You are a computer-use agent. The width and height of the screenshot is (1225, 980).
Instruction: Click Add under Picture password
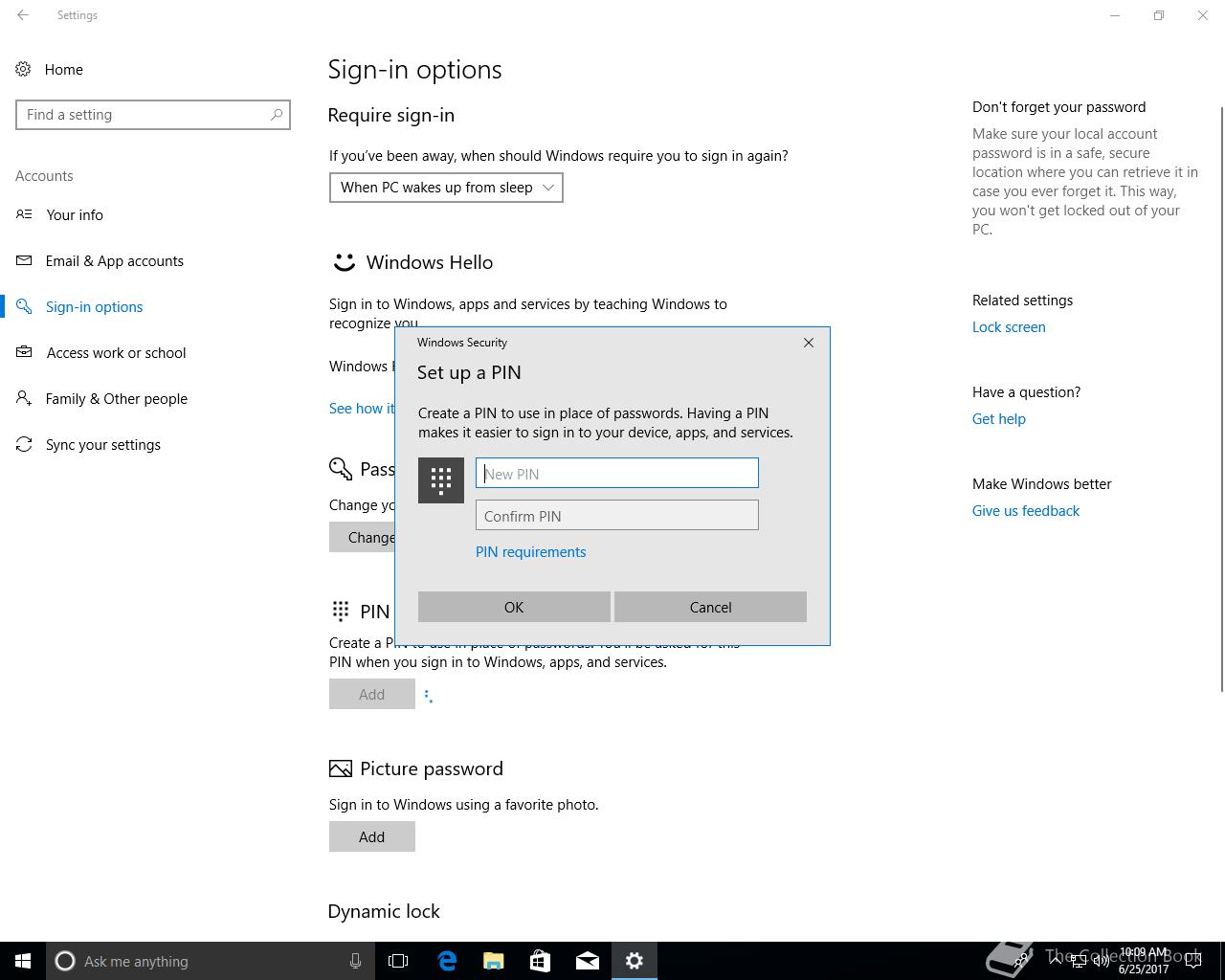(x=372, y=836)
